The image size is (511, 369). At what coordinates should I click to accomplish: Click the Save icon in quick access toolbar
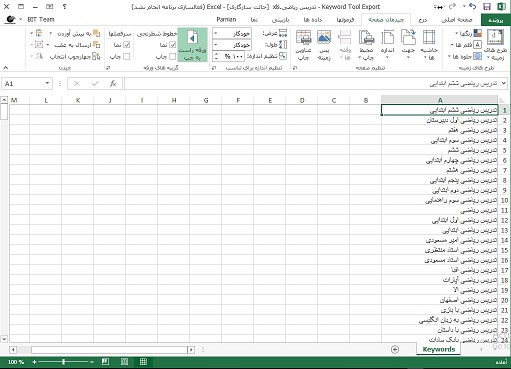click(x=487, y=7)
